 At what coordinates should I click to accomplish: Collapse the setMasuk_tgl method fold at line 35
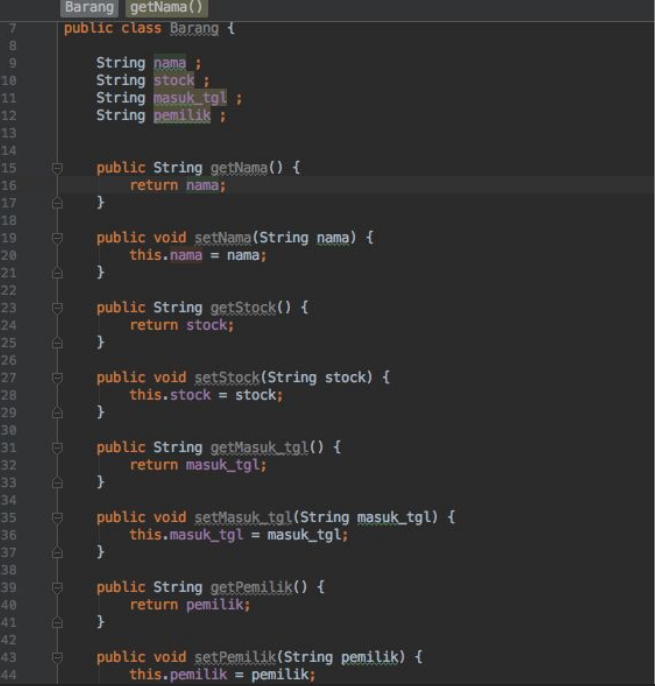tap(57, 518)
